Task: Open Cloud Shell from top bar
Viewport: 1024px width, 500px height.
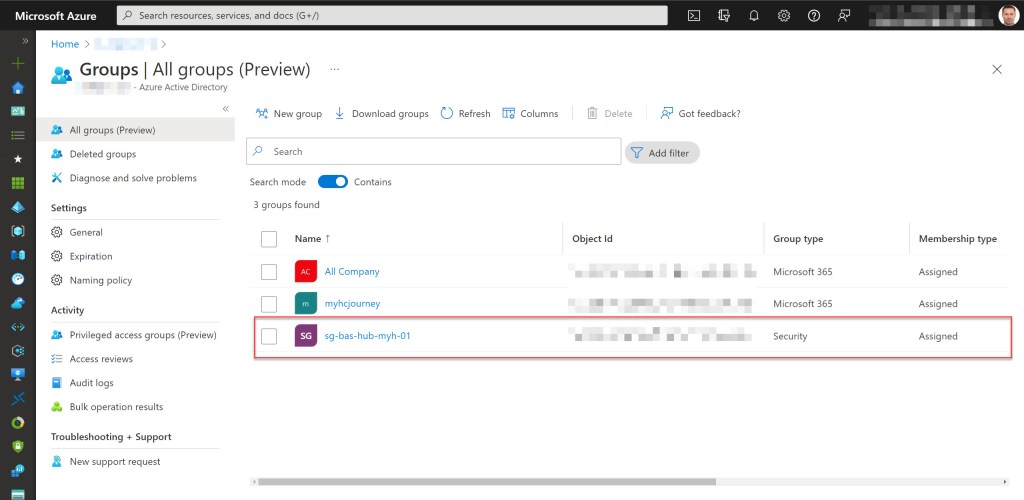Action: (x=694, y=15)
